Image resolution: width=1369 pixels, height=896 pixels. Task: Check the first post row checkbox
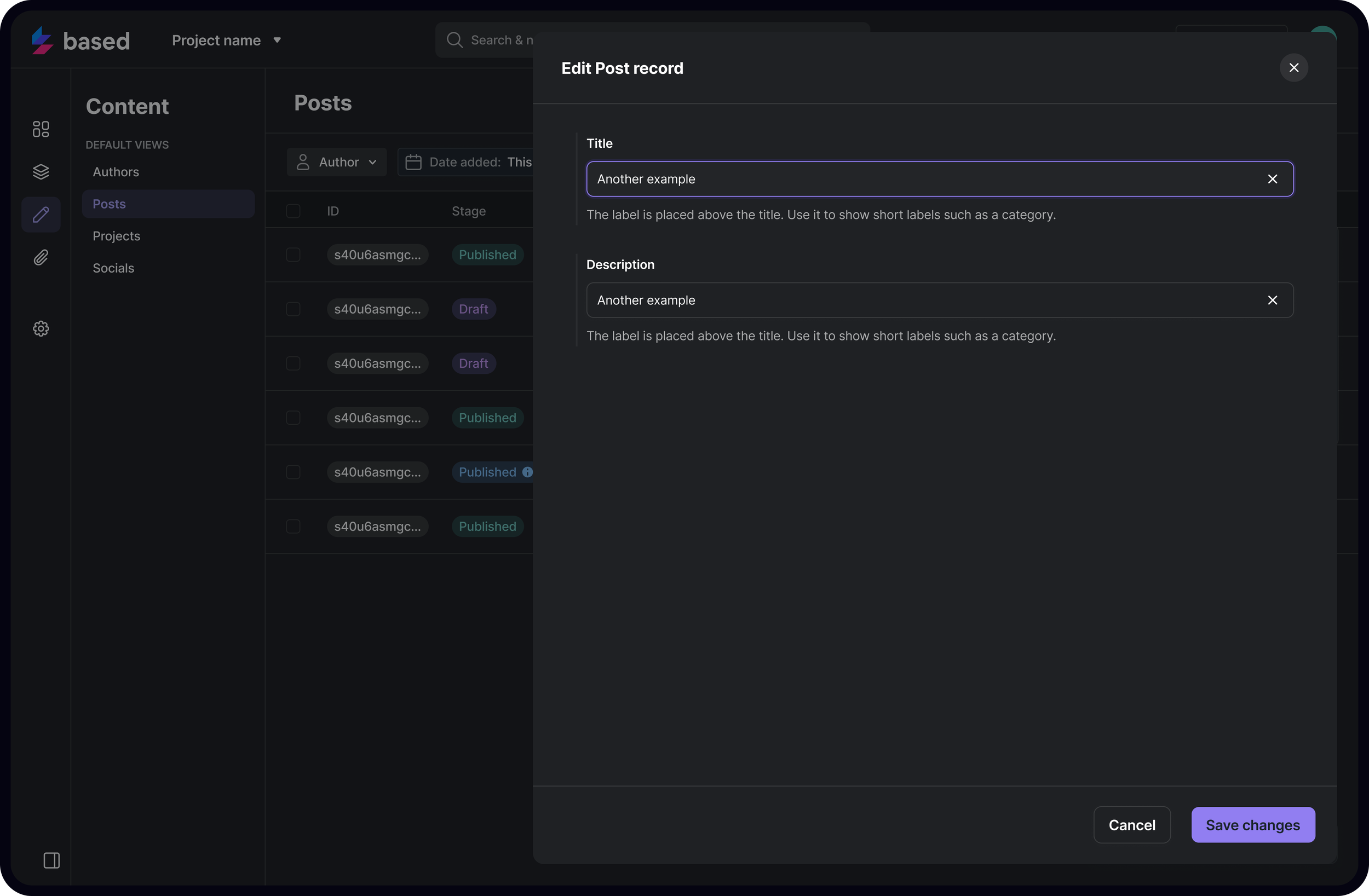click(294, 255)
